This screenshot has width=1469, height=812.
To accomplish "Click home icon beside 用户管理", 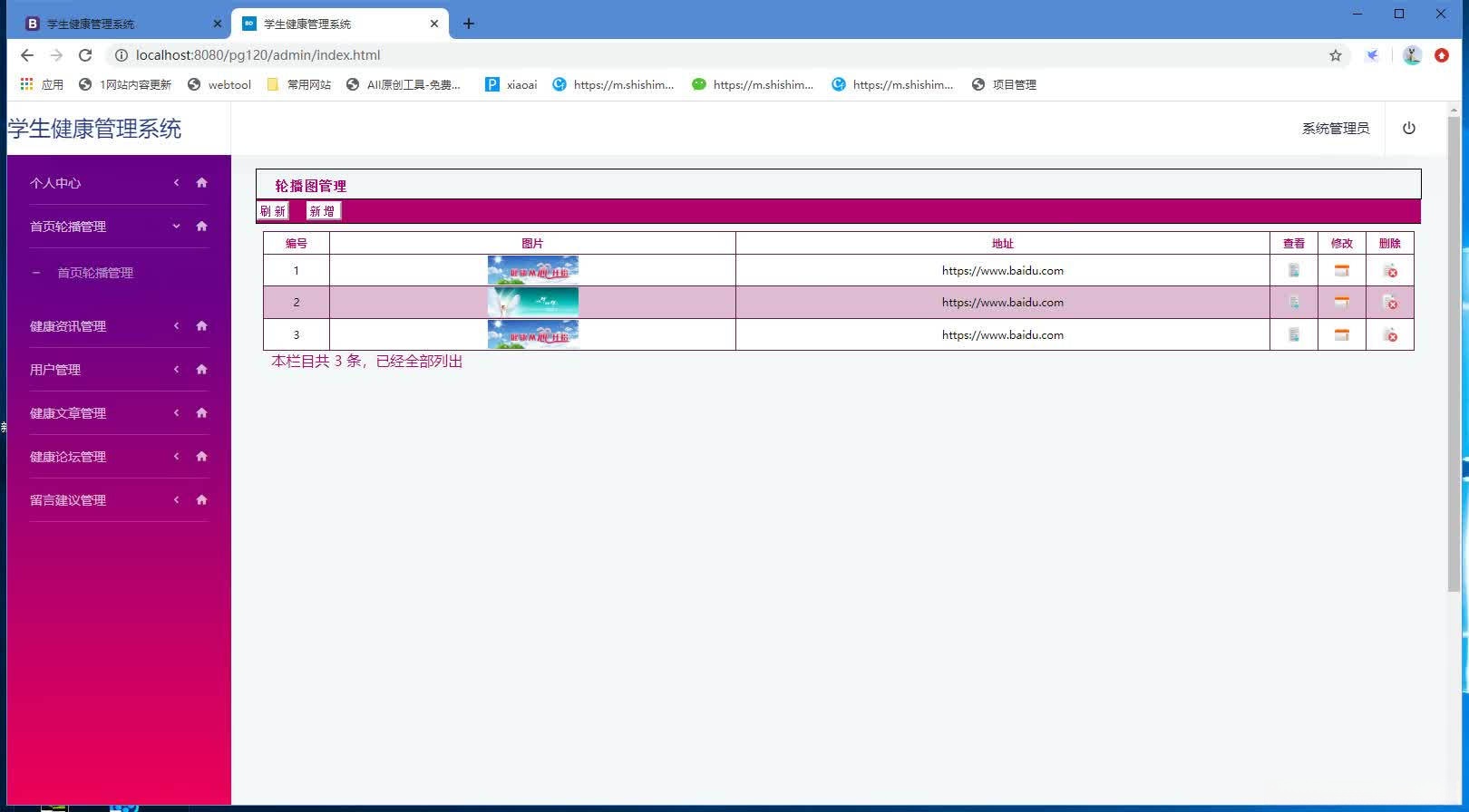I will [201, 369].
